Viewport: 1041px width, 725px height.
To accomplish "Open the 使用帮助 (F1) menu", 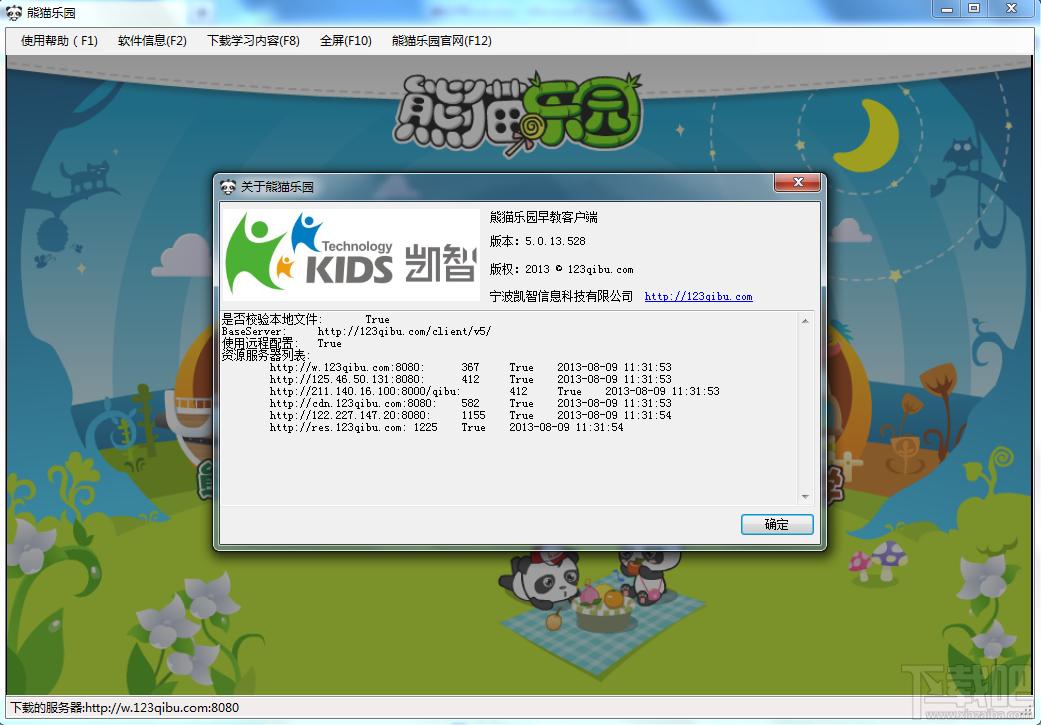I will coord(59,41).
